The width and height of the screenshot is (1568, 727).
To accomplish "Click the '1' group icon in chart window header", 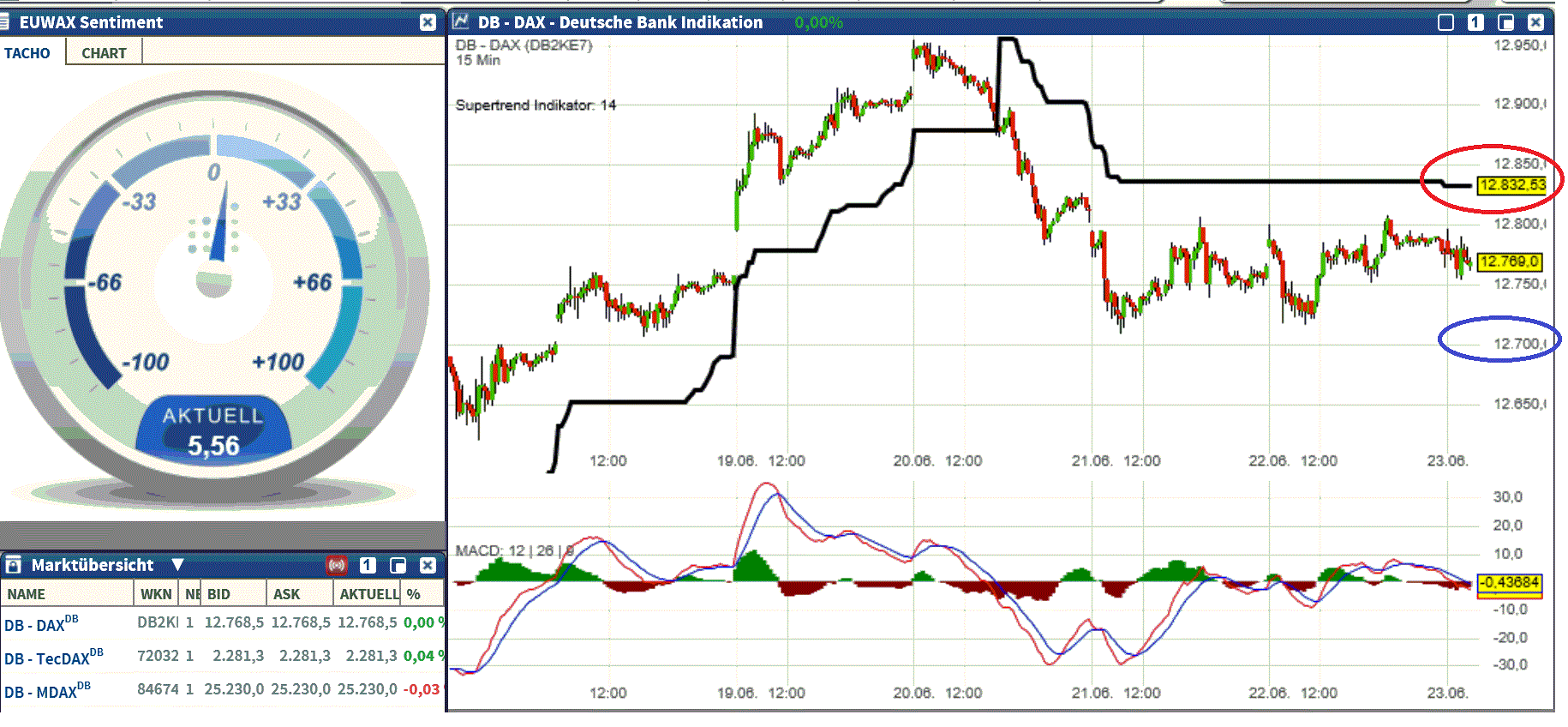I will tap(1475, 22).
